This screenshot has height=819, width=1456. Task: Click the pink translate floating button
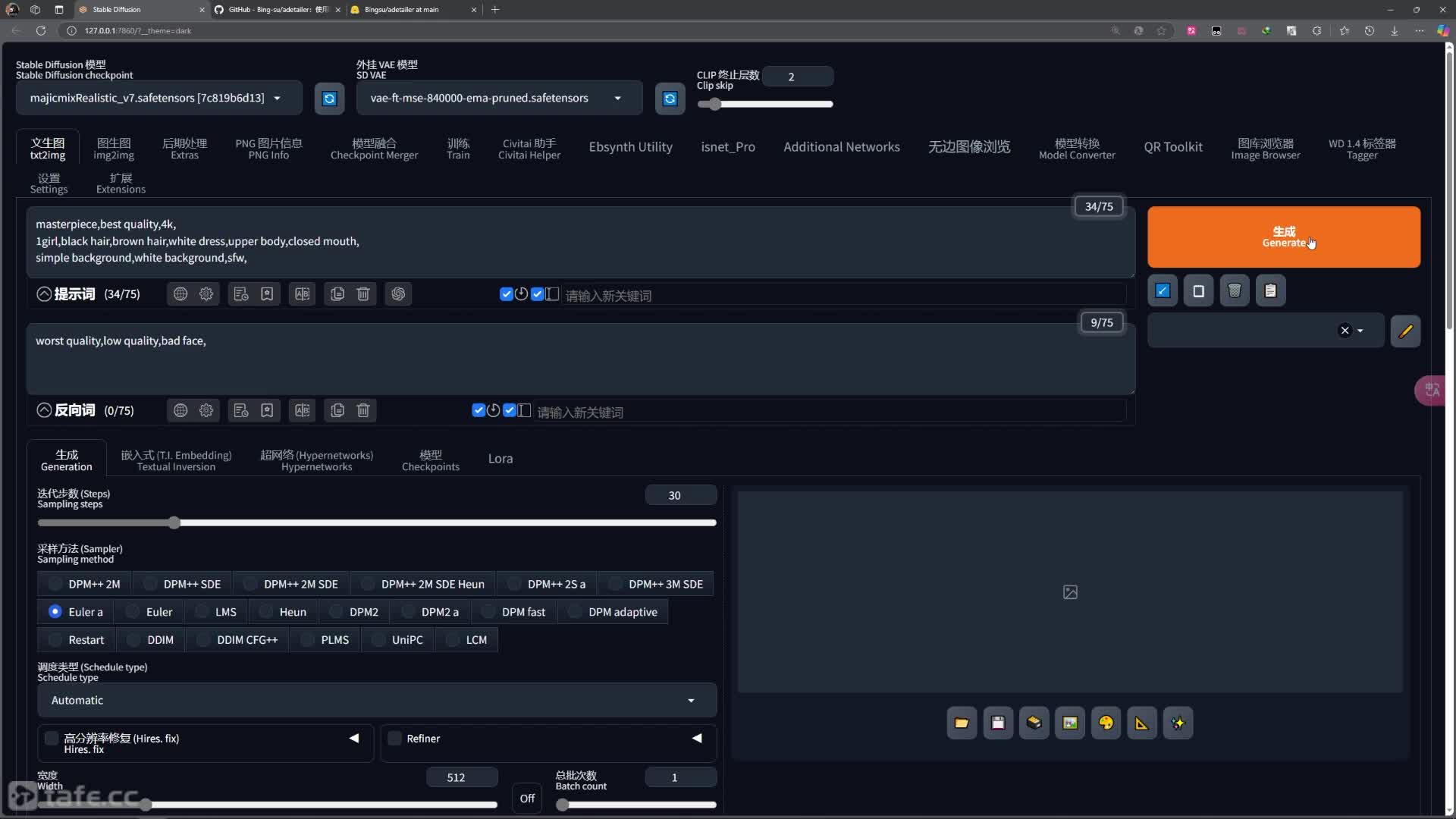[x=1432, y=391]
